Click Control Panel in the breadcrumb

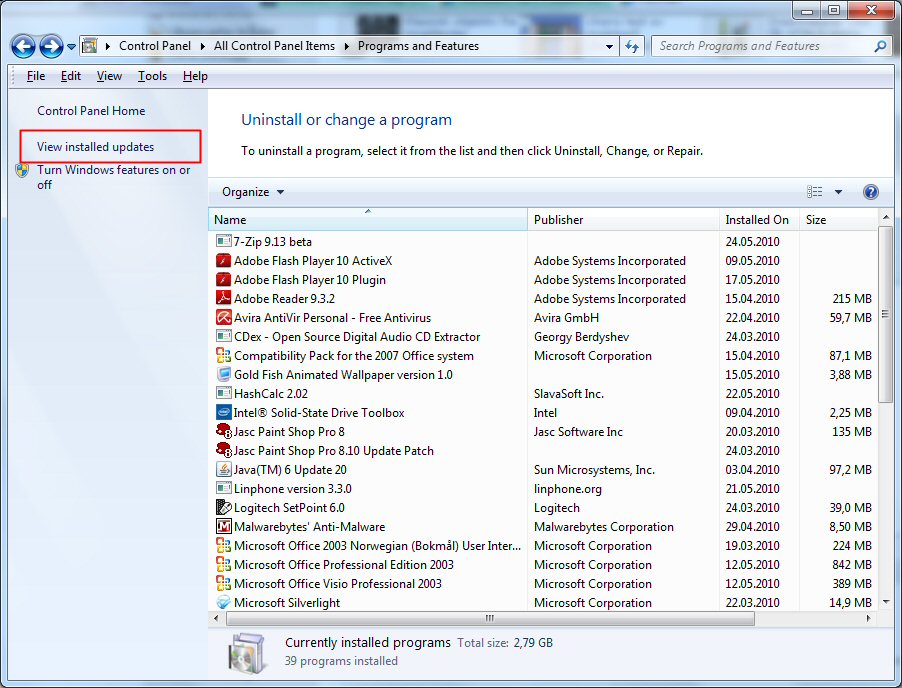[155, 46]
